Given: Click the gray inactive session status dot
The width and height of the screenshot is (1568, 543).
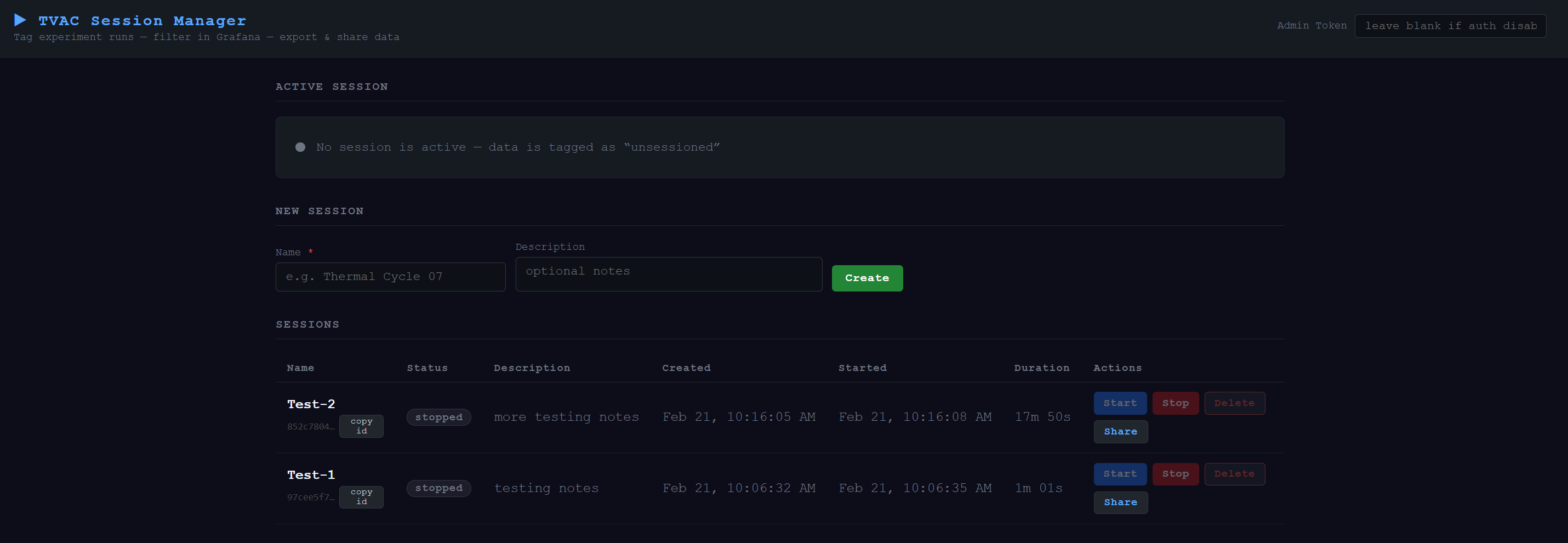Looking at the screenshot, I should tap(300, 147).
